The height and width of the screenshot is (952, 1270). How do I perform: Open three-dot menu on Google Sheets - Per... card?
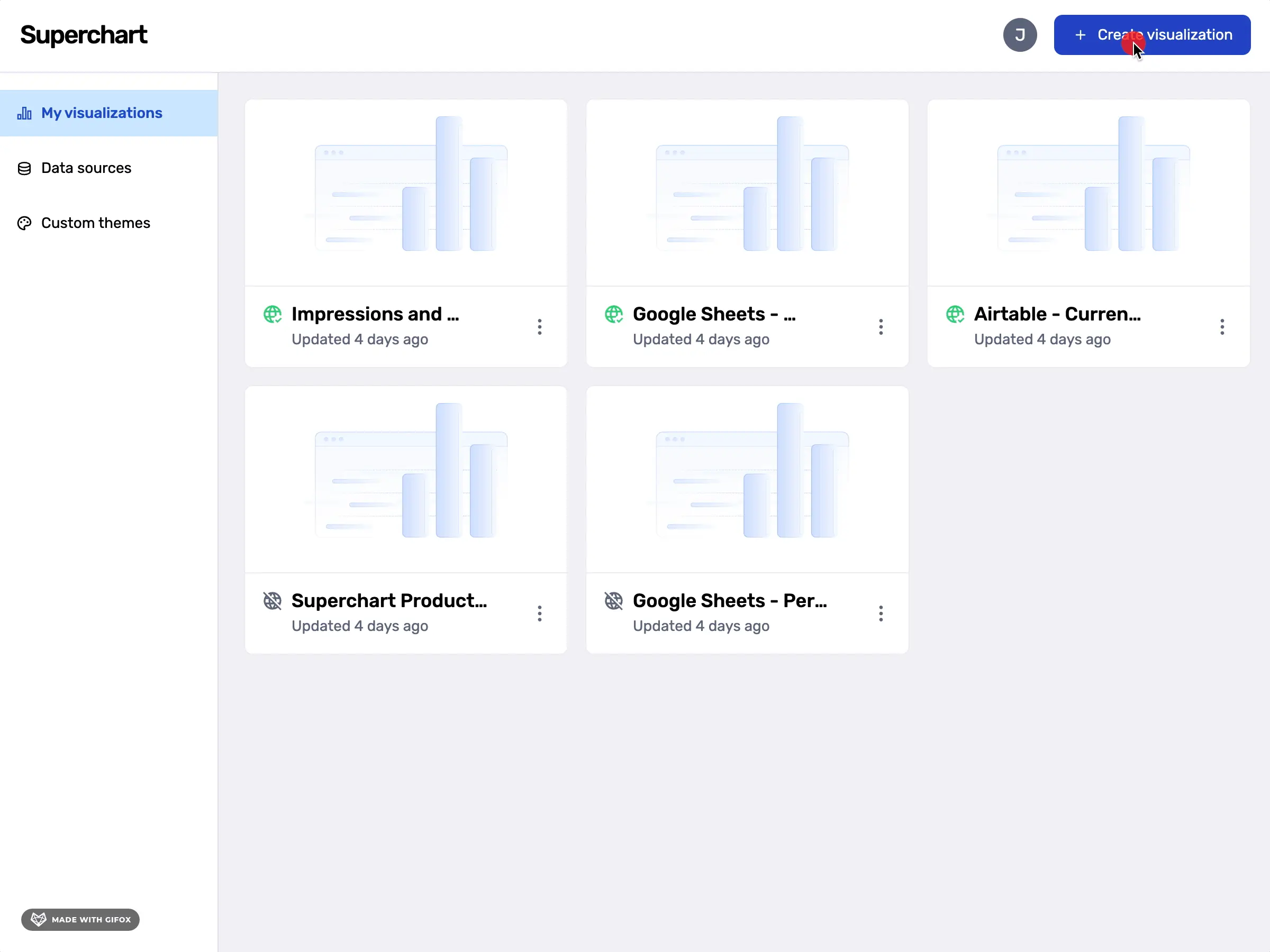pos(881,614)
